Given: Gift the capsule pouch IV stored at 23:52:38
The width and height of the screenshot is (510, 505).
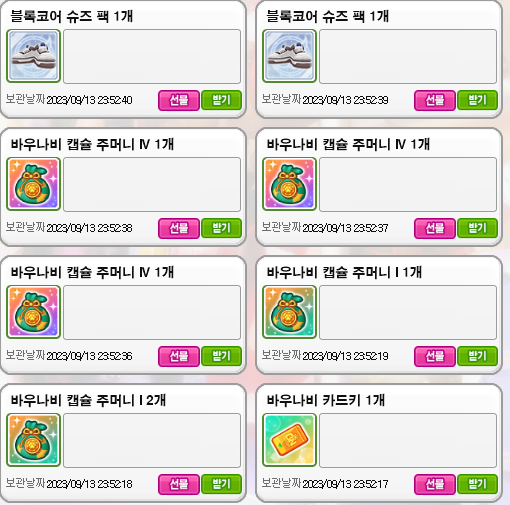Looking at the screenshot, I should click(x=179, y=228).
